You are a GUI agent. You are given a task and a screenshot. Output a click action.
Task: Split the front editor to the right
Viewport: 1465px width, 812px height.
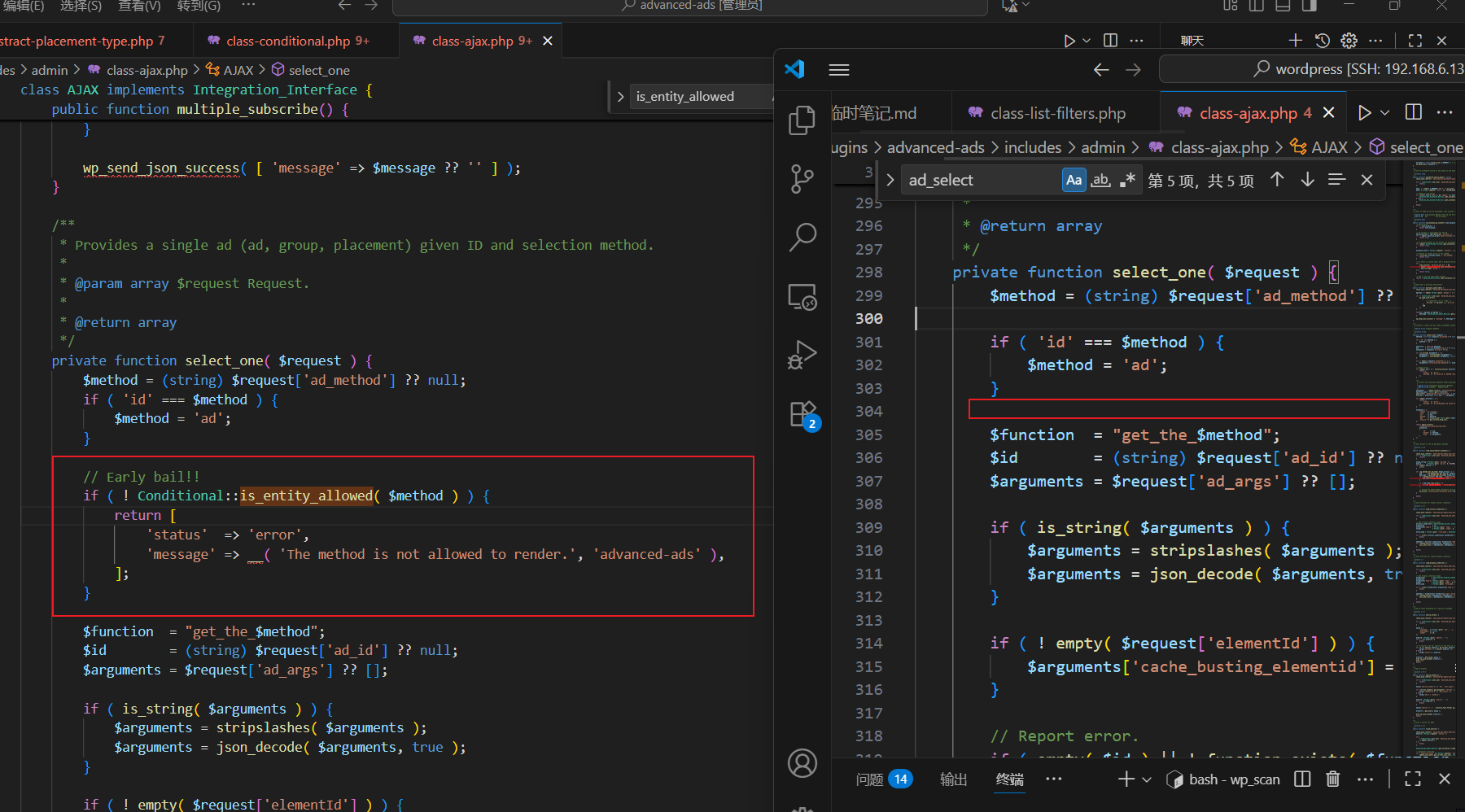point(1414,112)
